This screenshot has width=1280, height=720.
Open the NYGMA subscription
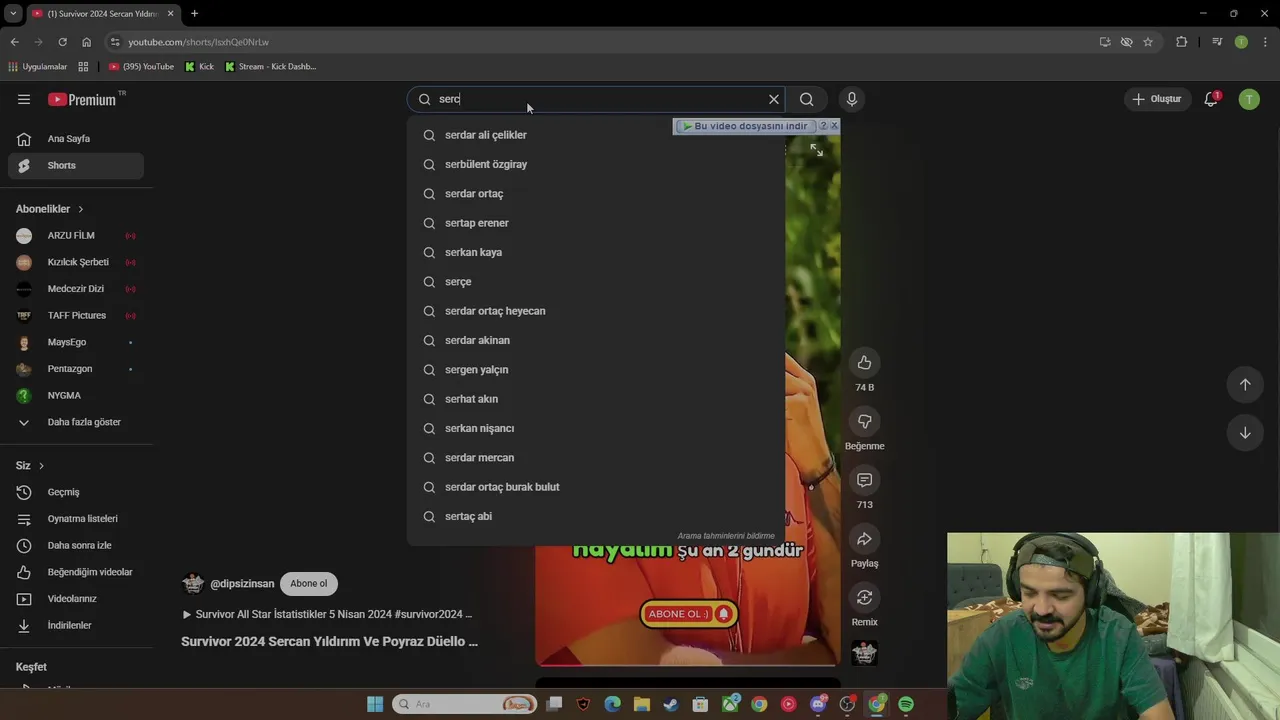[76, 396]
